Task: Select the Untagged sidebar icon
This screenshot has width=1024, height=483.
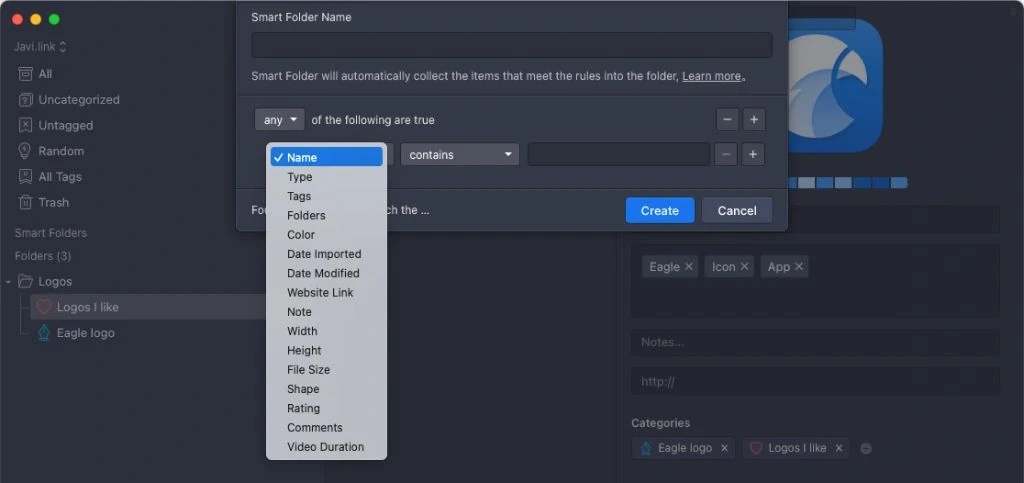Action: click(26, 126)
